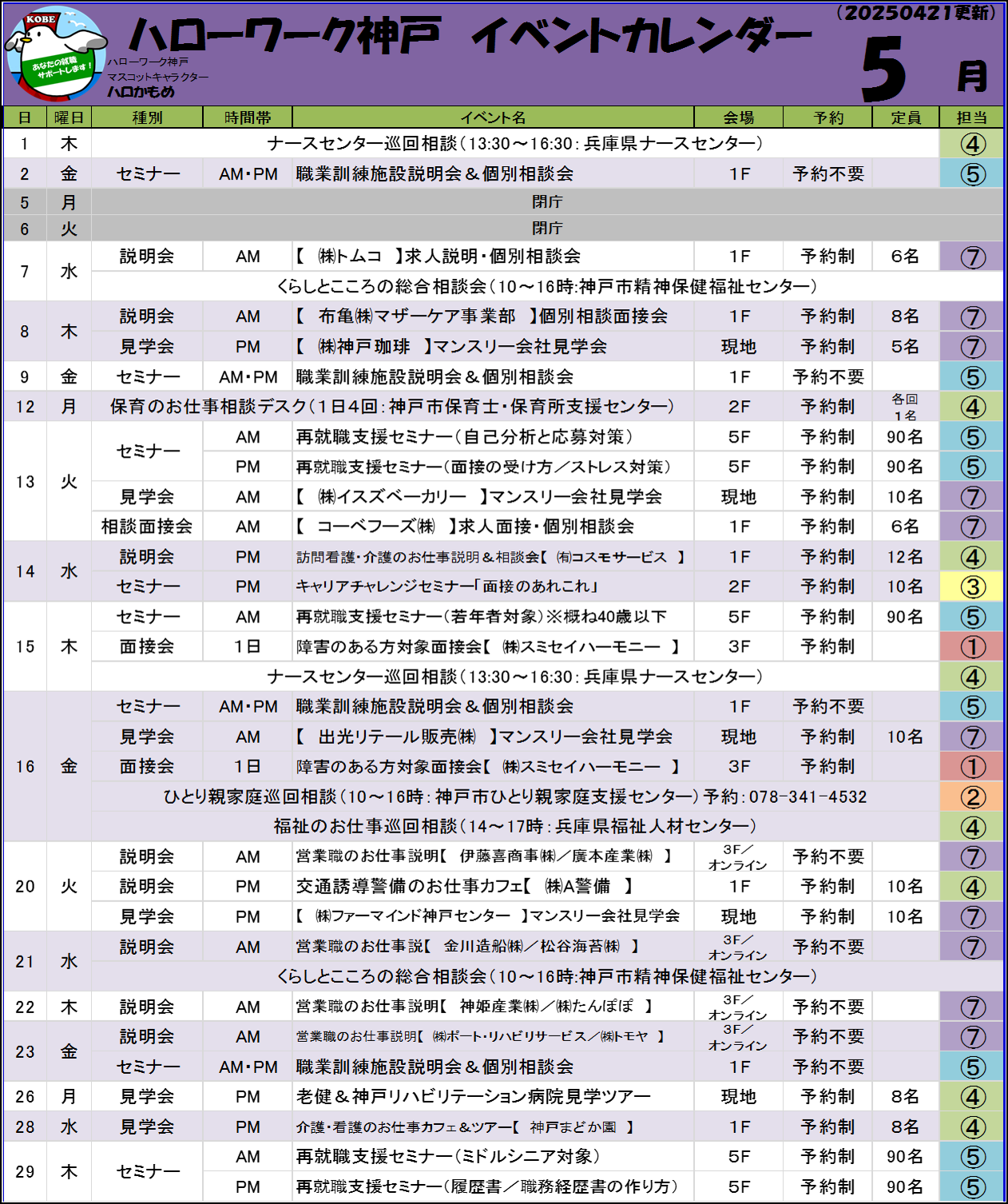1008x1204 pixels.
Task: Click the circled 7 in ㈱トムコ row
Action: 972,257
